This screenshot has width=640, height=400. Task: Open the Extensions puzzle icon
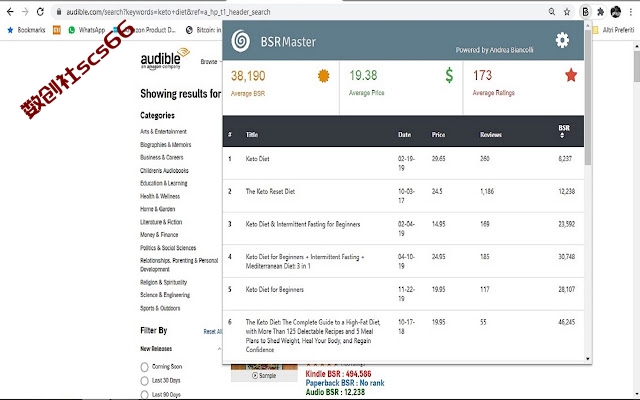[x=600, y=12]
